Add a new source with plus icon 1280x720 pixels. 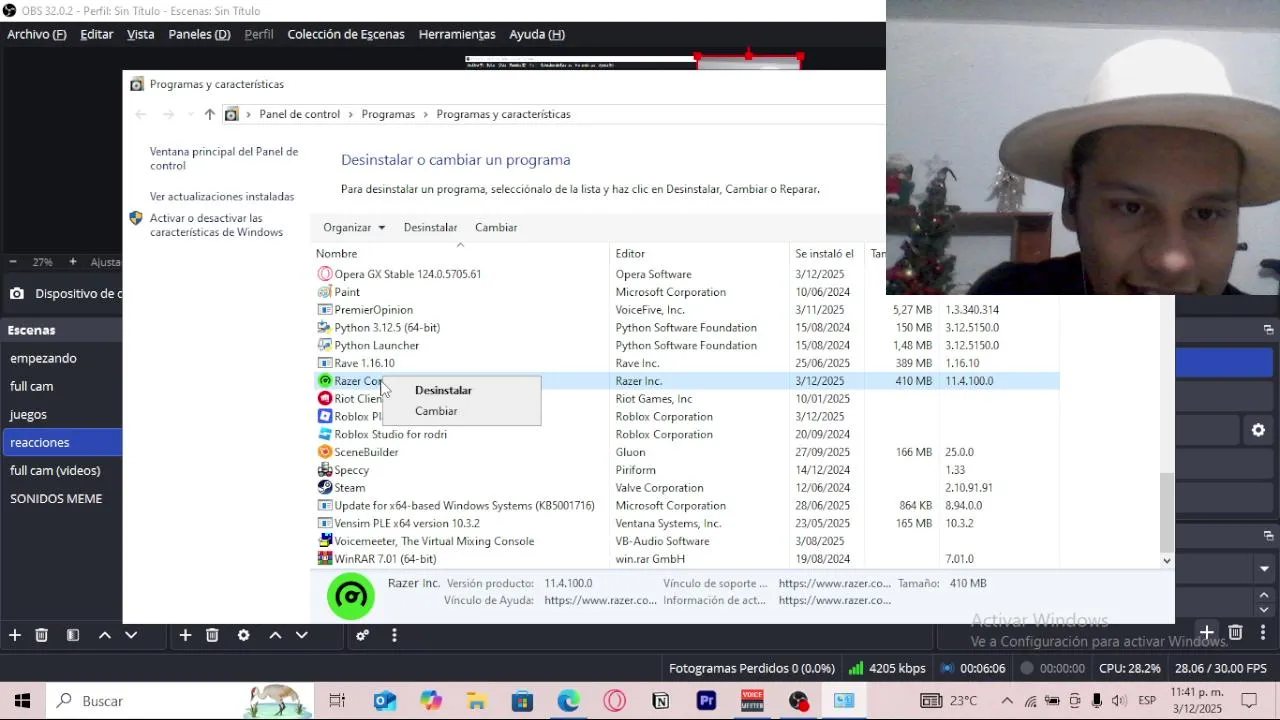pos(185,635)
